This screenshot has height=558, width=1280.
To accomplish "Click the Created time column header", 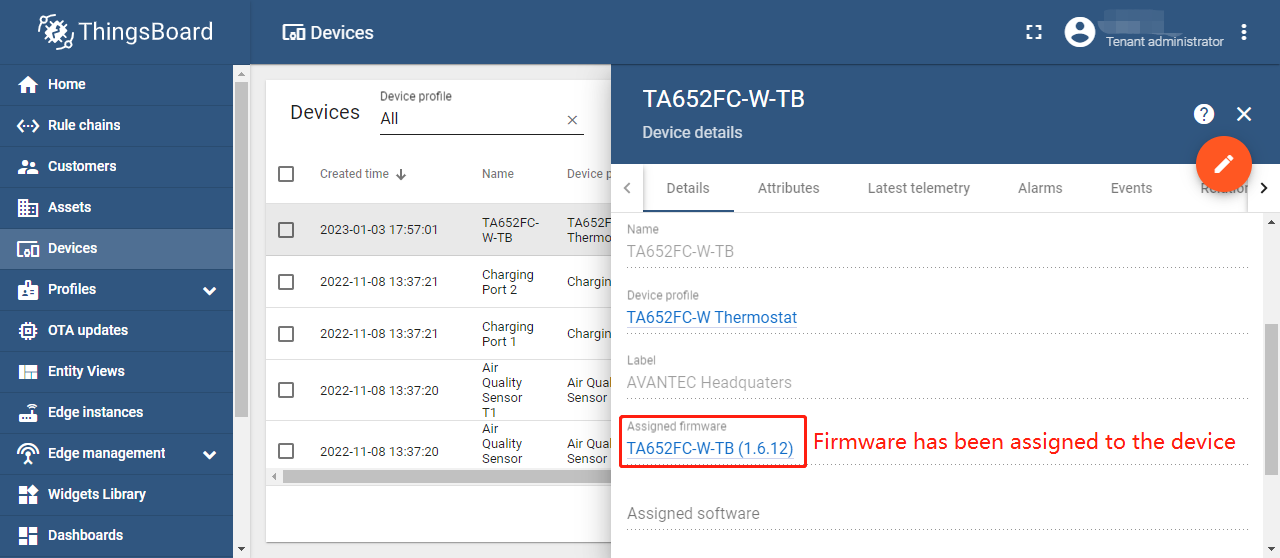I will [x=354, y=174].
